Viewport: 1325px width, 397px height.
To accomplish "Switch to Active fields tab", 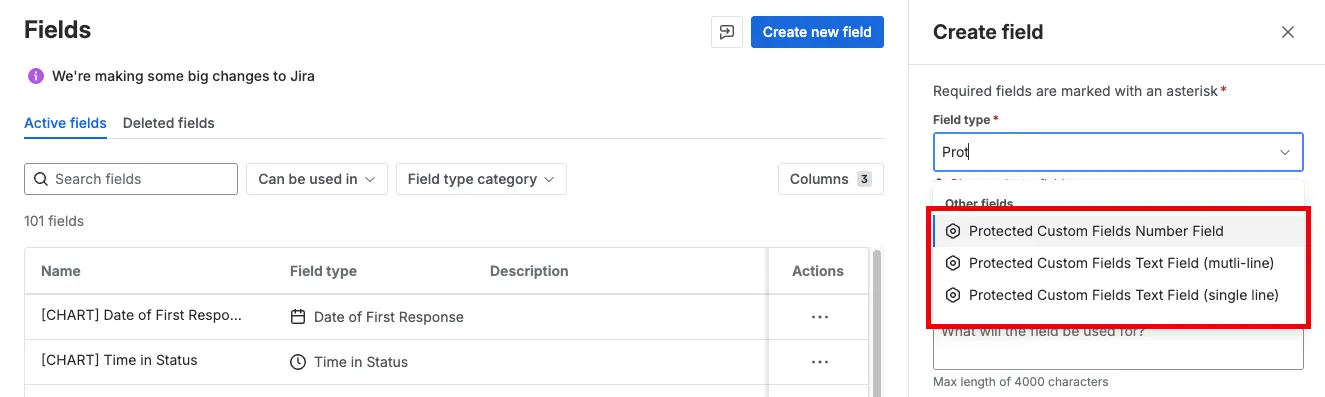I will (65, 123).
